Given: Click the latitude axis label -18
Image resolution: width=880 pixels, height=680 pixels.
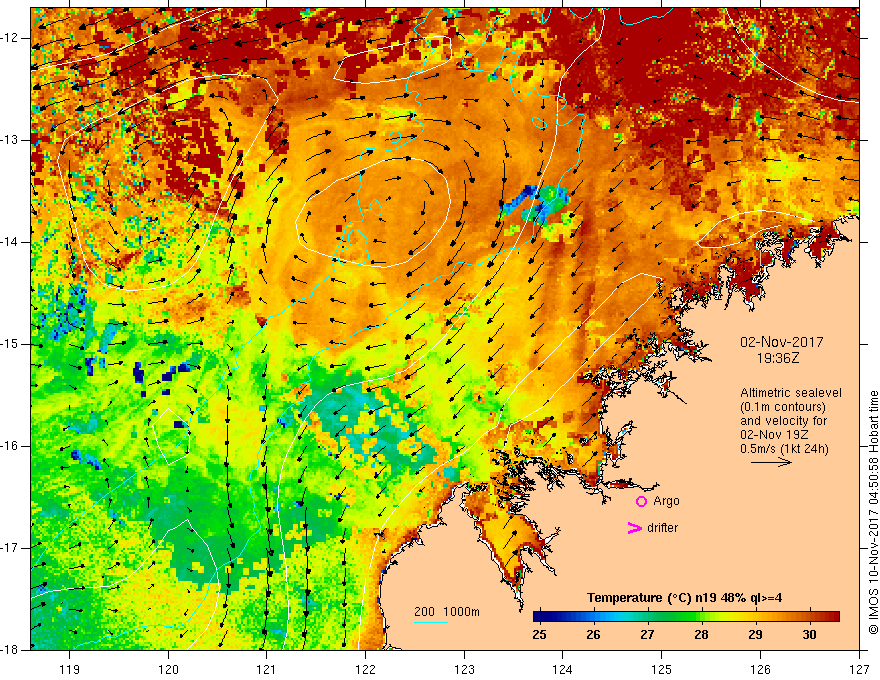Looking at the screenshot, I should [10, 650].
